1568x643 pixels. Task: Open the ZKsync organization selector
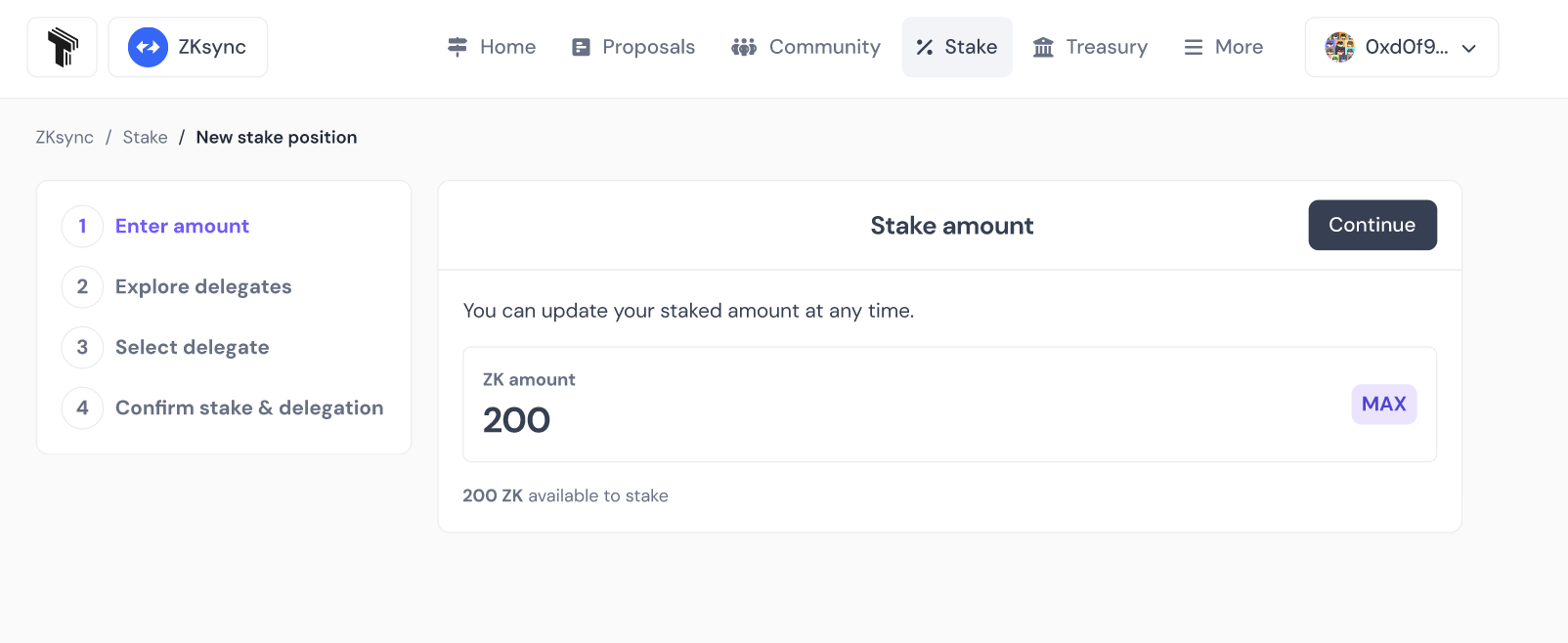(188, 47)
